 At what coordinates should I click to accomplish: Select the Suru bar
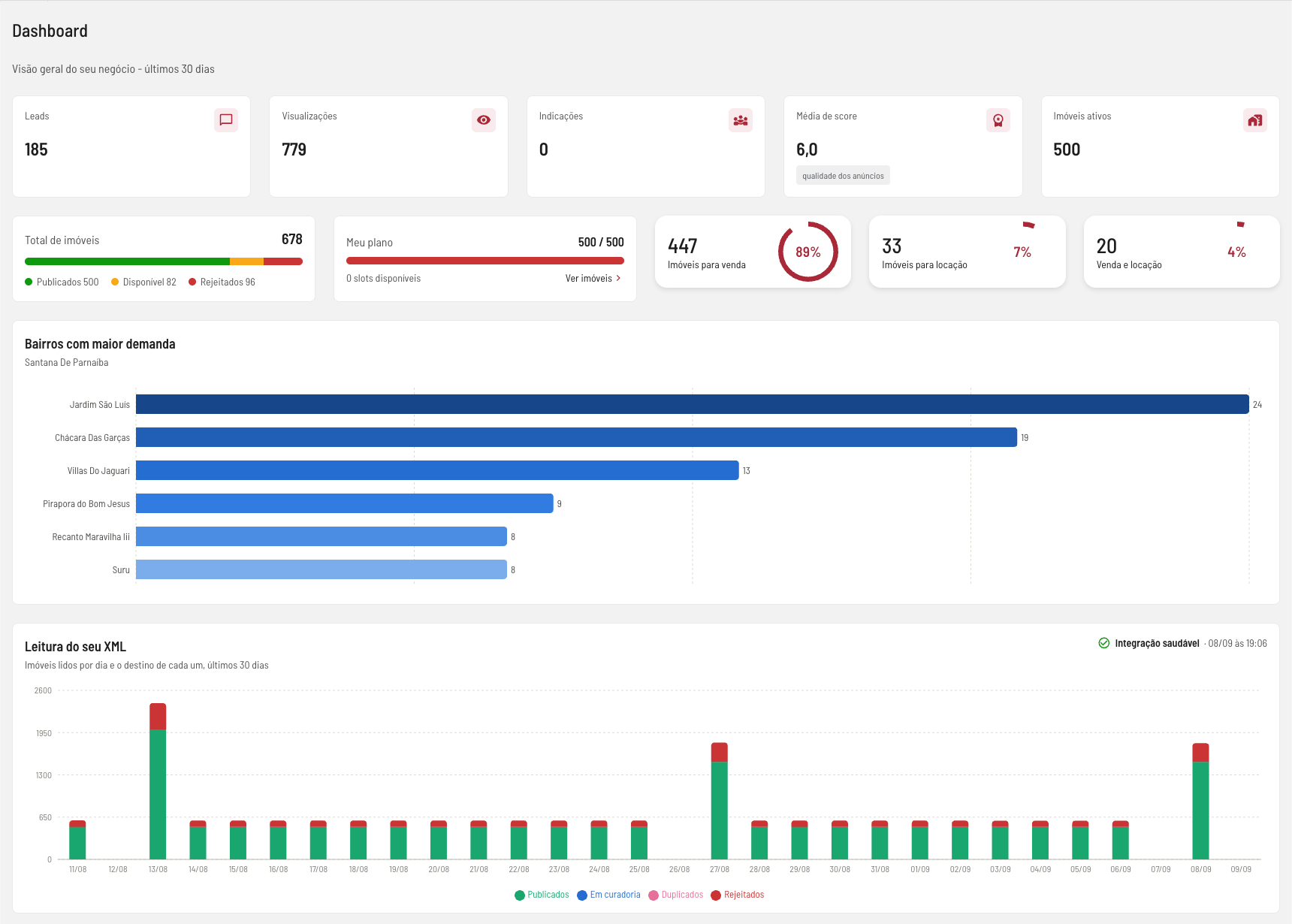click(x=321, y=569)
